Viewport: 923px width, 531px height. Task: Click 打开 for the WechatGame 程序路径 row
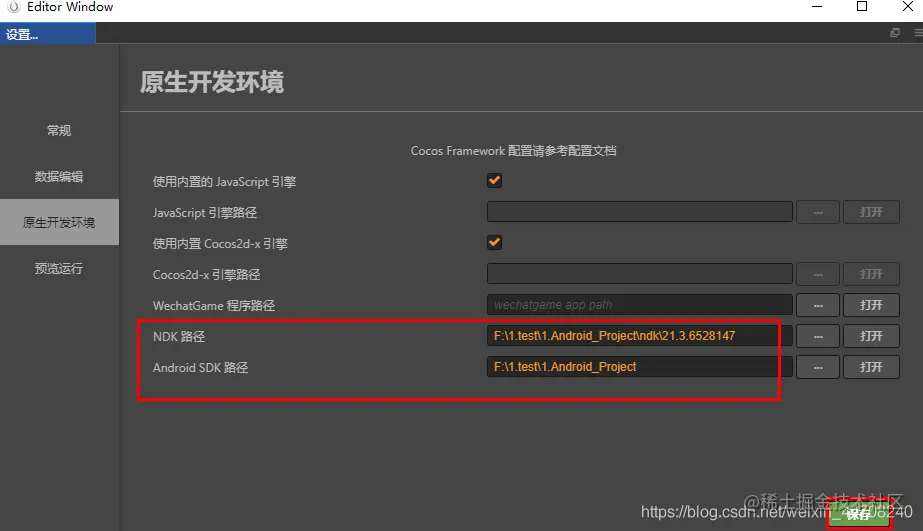(871, 305)
